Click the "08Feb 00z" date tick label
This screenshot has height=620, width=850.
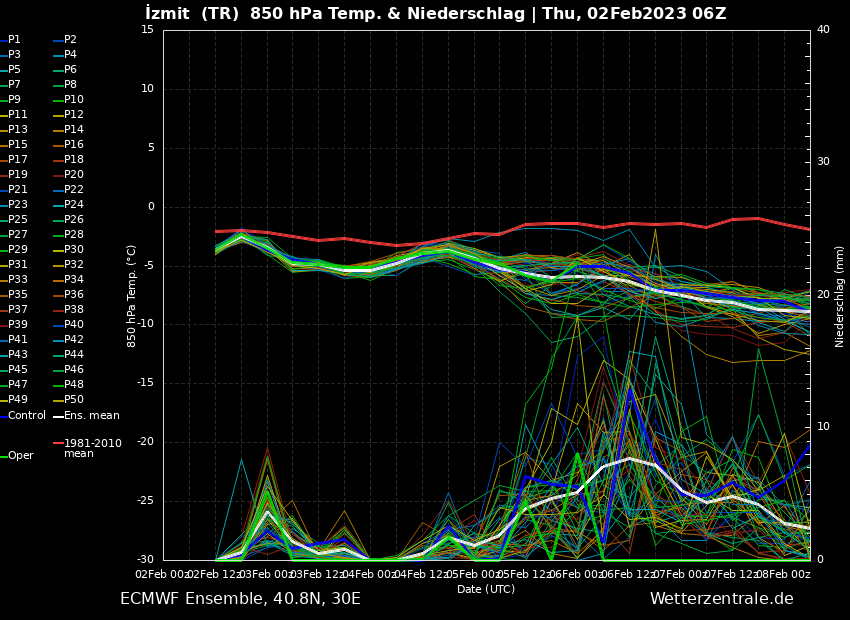coord(785,574)
